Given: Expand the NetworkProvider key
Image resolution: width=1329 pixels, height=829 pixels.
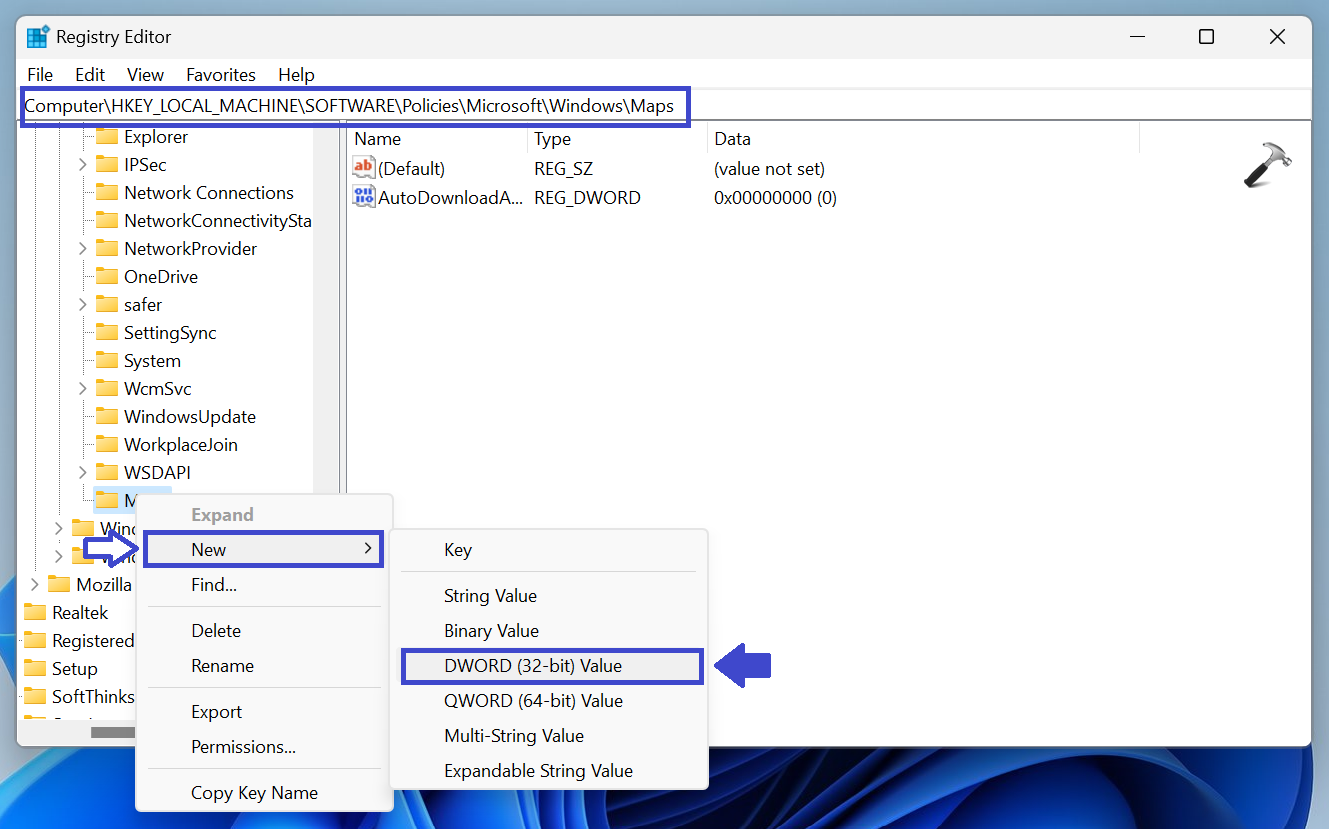Looking at the screenshot, I should click(x=83, y=249).
